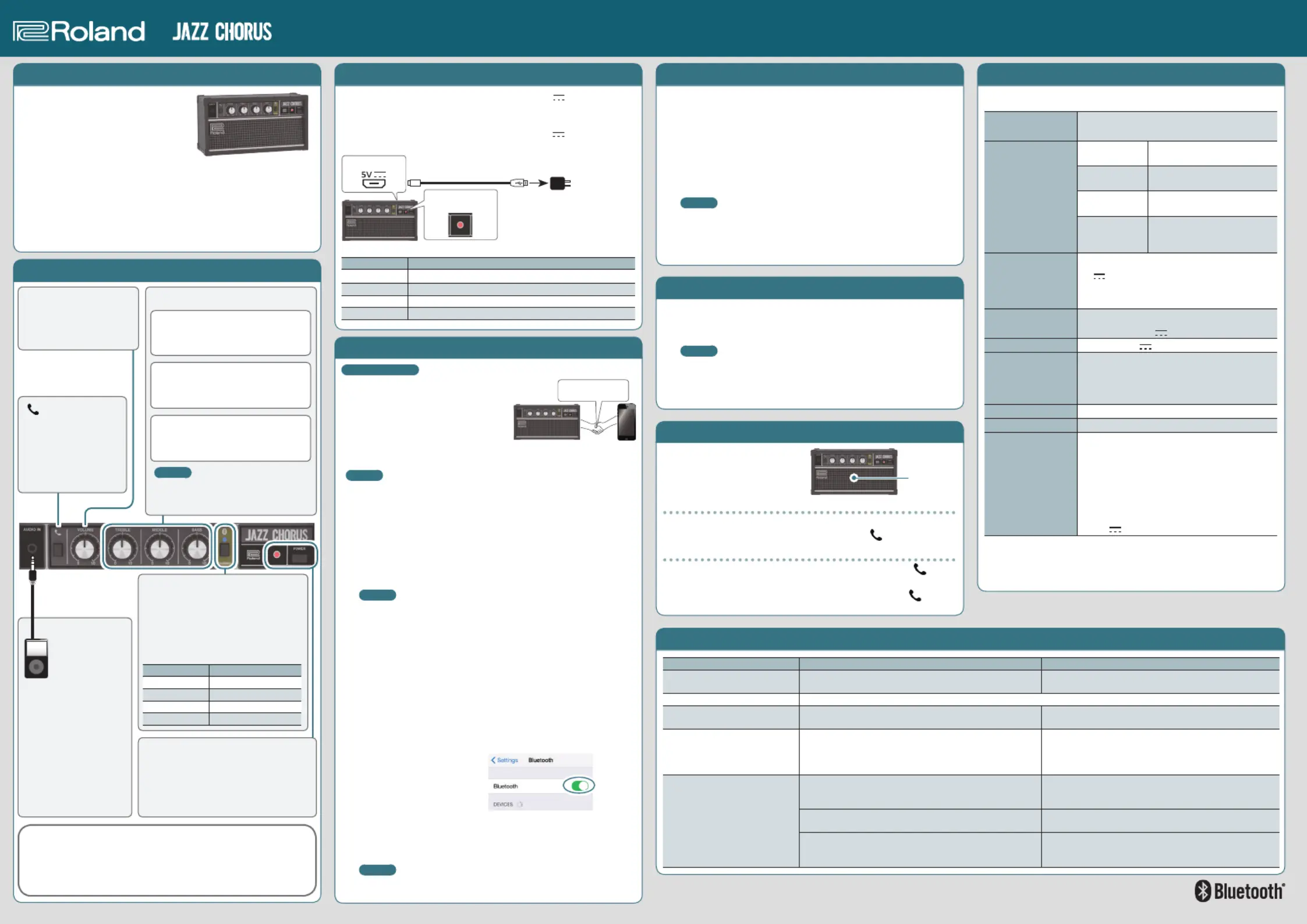
Task: Adjust the BASS knob
Action: coord(197,549)
